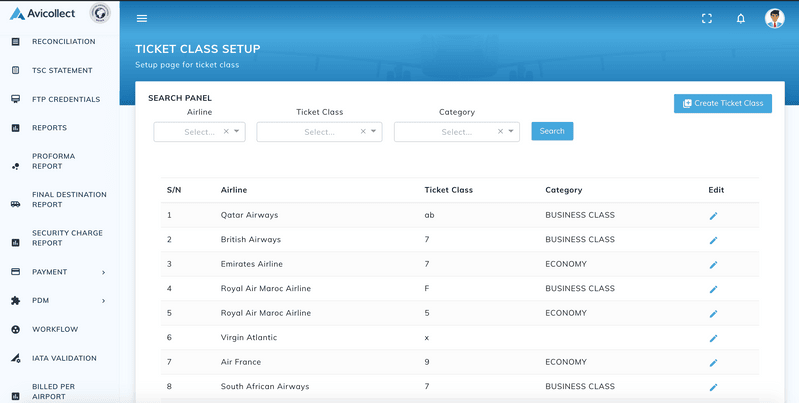Go to TSC Statement
Screen dimensions: 800x403
click(62, 70)
